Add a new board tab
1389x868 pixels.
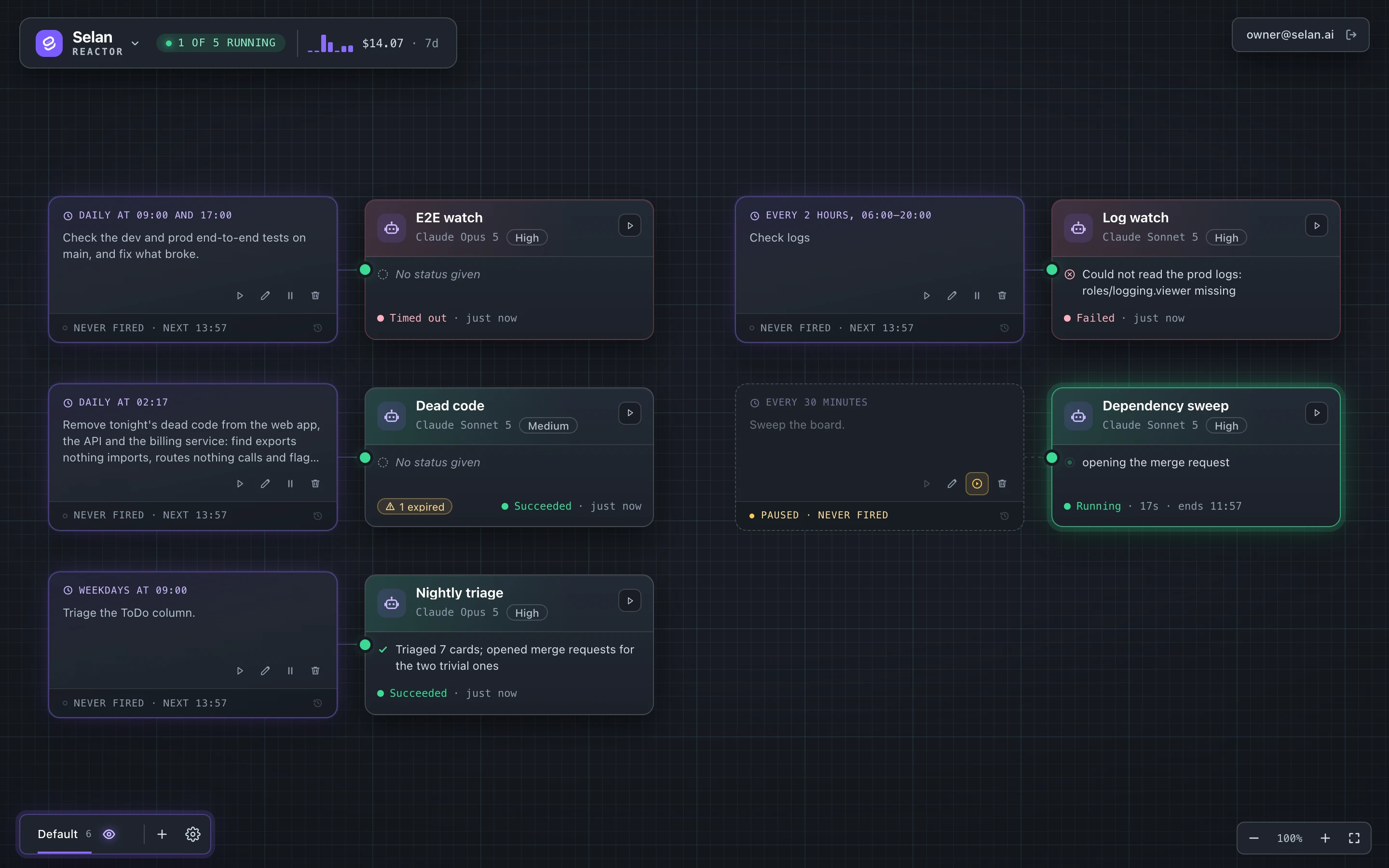162,834
